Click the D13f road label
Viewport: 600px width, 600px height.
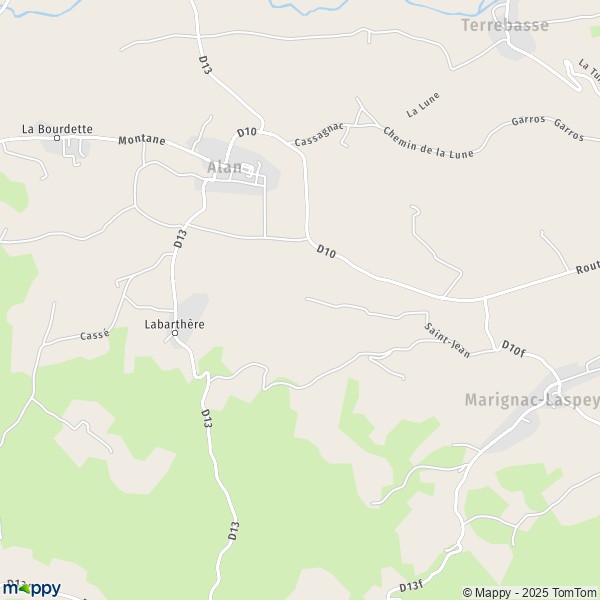(x=411, y=586)
